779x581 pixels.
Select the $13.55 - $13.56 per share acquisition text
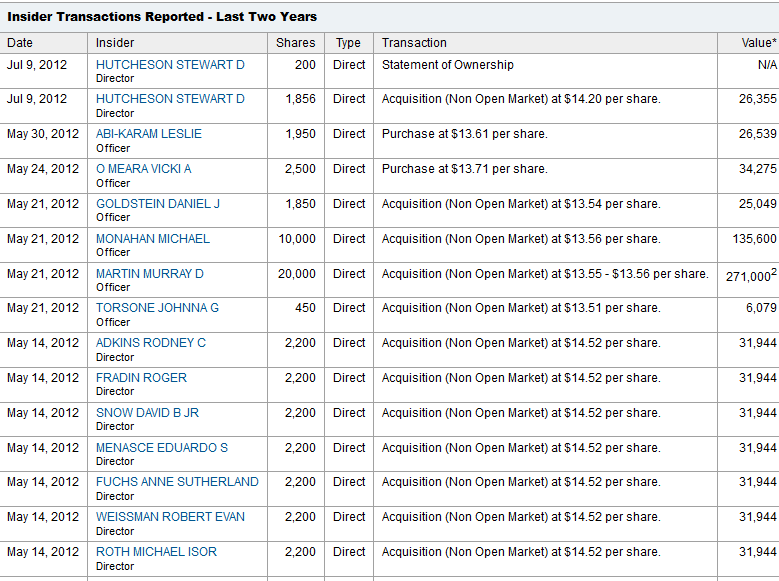(545, 274)
